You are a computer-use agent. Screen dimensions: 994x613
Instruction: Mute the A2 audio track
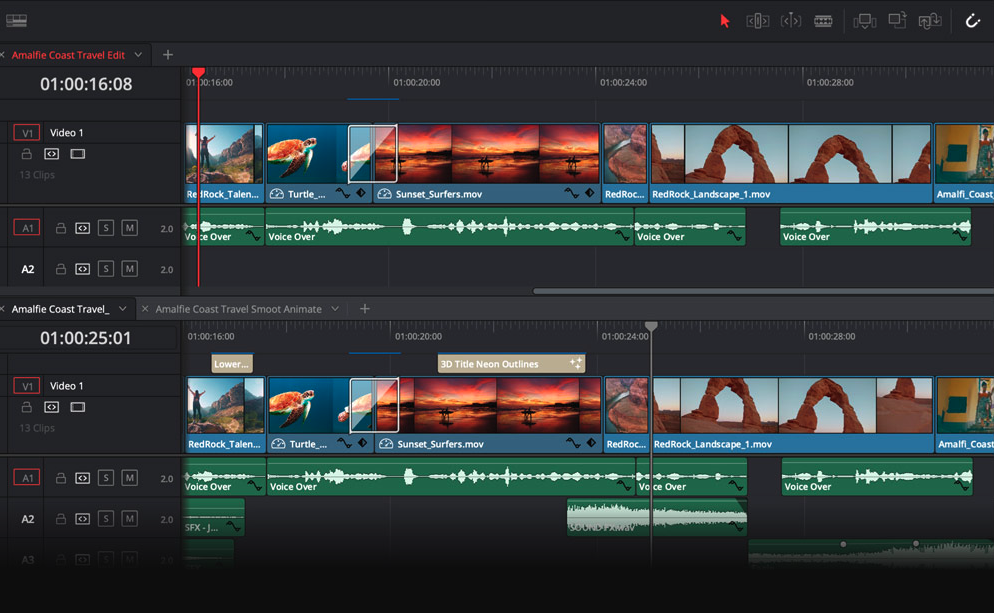(x=129, y=268)
